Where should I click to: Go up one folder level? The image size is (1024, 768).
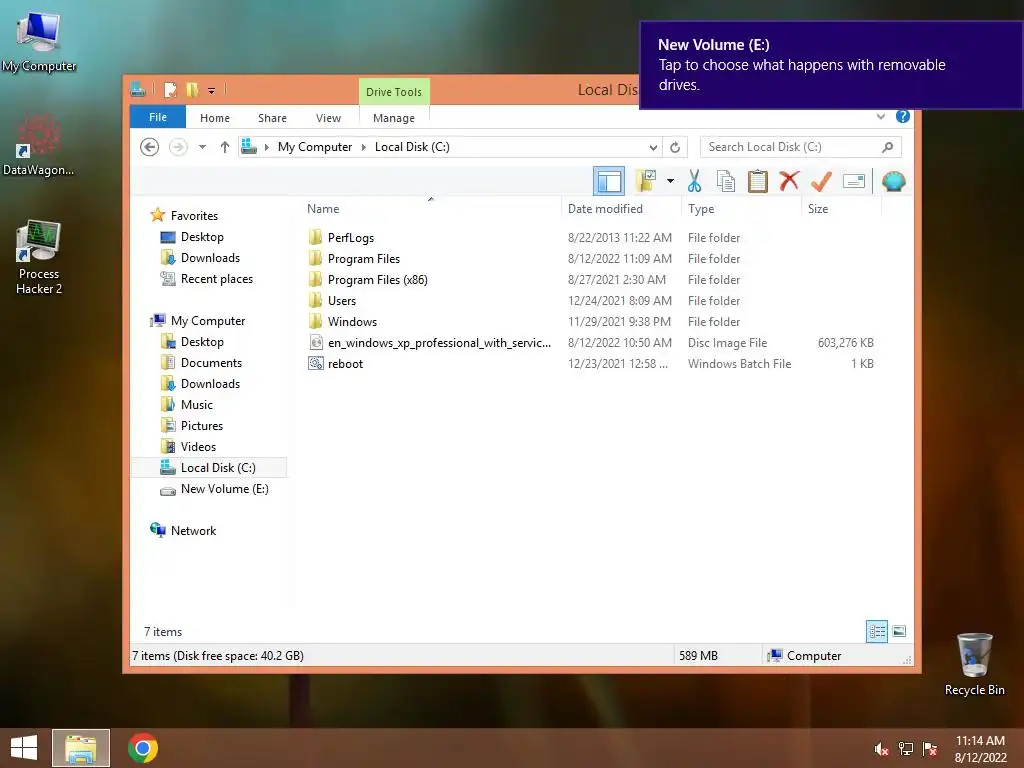click(225, 147)
